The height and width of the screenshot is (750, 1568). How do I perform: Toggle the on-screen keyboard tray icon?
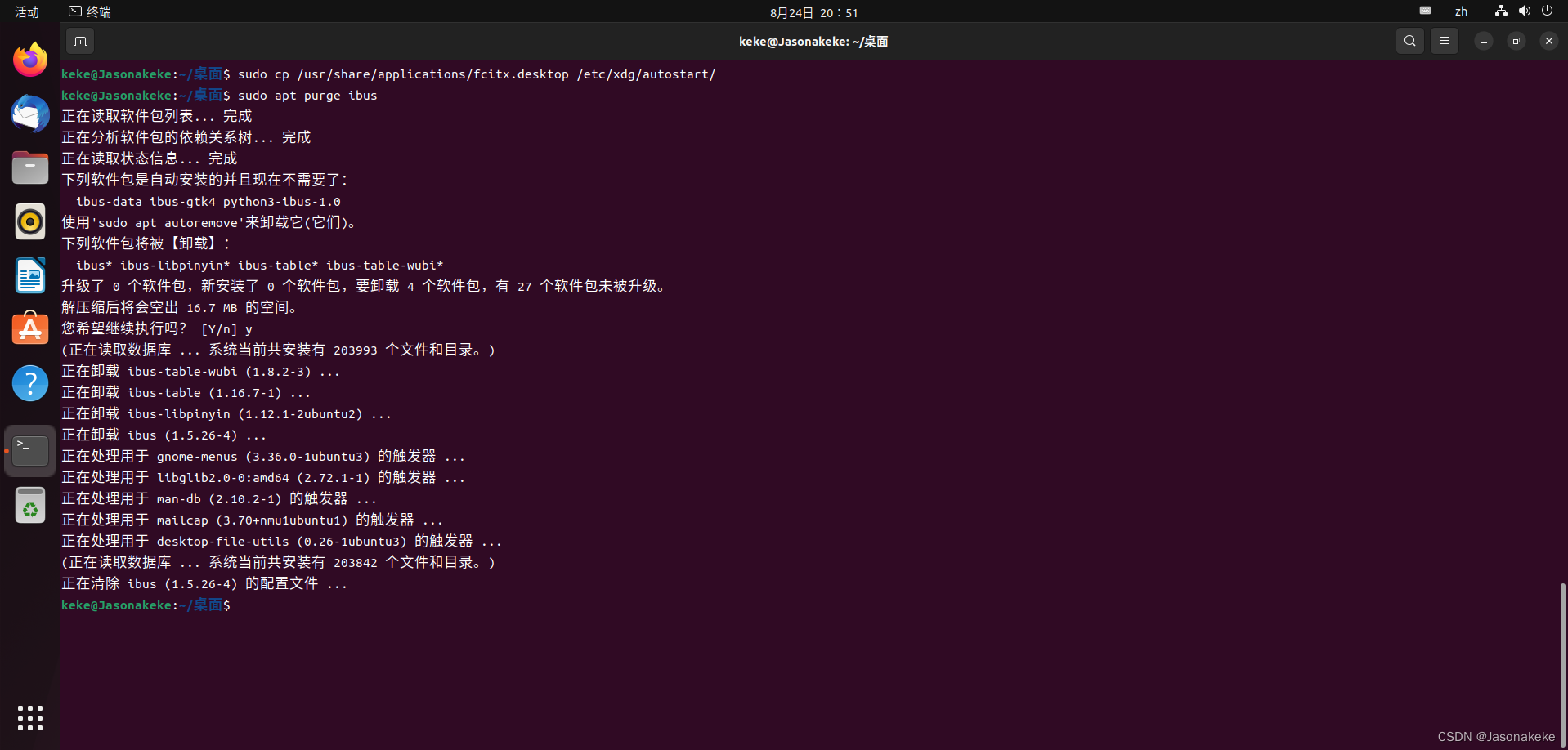tap(1426, 11)
